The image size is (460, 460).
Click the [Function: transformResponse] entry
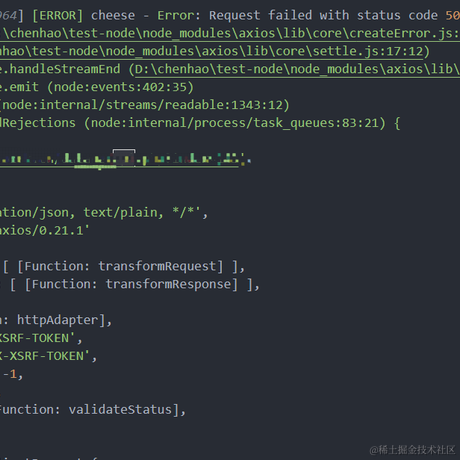tap(131, 285)
